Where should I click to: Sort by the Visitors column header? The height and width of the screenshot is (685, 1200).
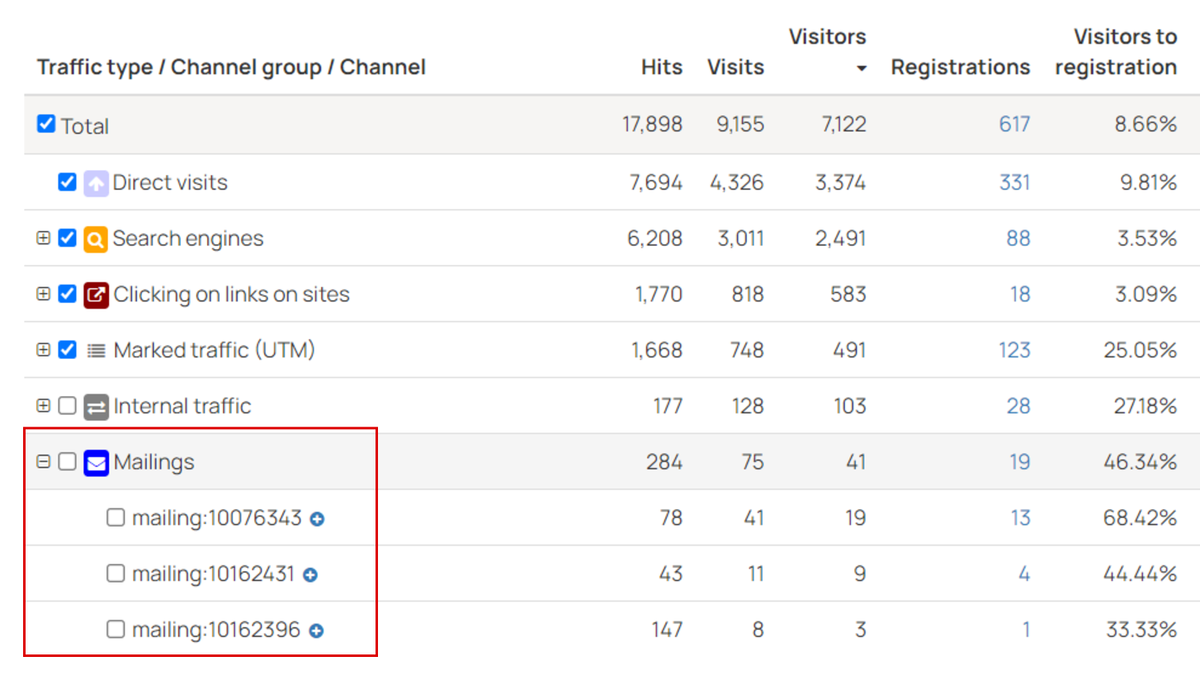(828, 37)
